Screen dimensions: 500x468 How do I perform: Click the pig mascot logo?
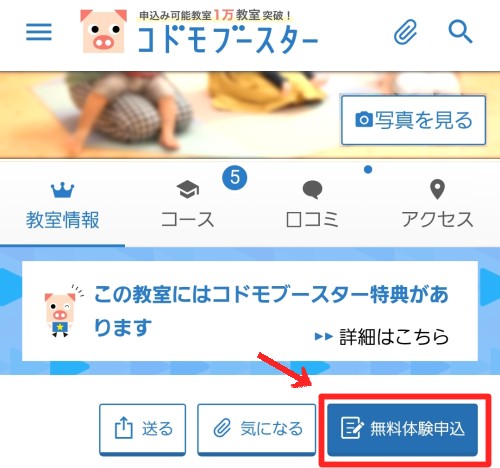pyautogui.click(x=104, y=31)
